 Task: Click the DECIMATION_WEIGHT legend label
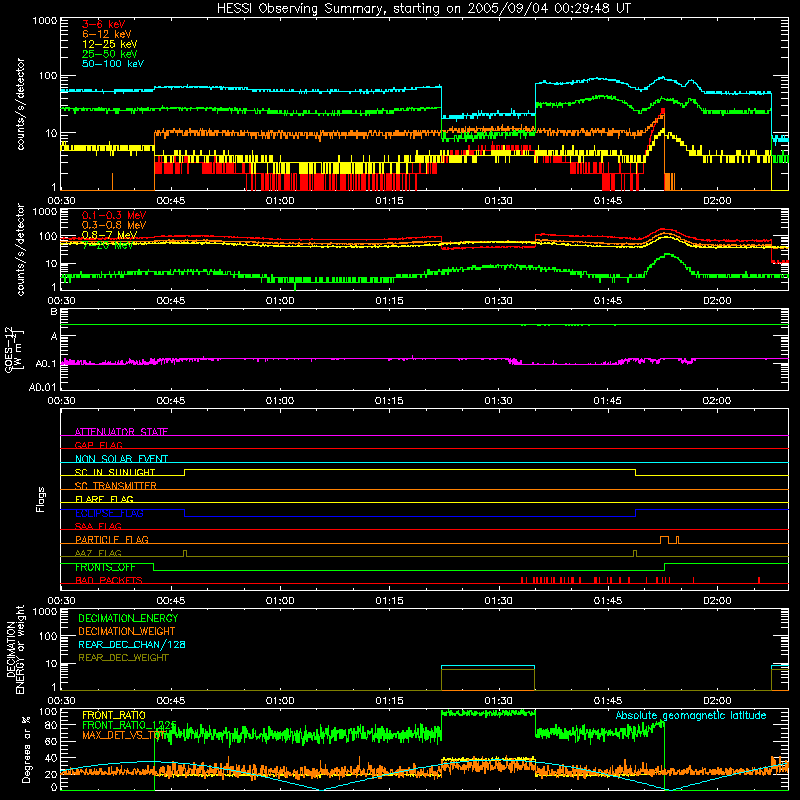tap(127, 631)
